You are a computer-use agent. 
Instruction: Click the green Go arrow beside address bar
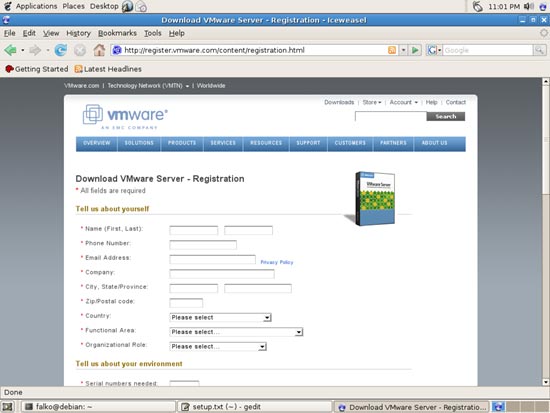click(415, 50)
